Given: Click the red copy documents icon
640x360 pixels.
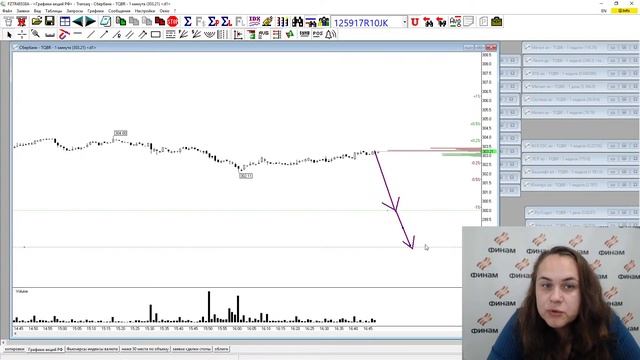Looking at the screenshot, I should 160,21.
